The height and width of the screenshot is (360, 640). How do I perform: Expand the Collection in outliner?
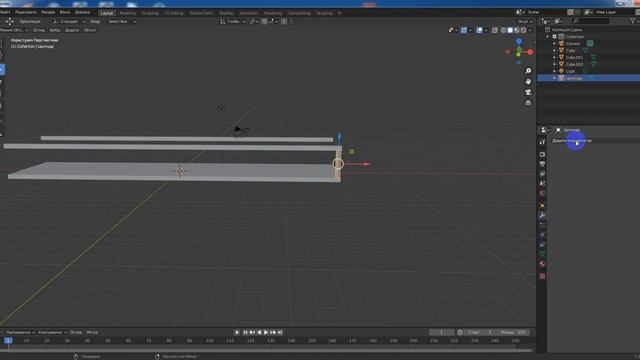[x=548, y=37]
